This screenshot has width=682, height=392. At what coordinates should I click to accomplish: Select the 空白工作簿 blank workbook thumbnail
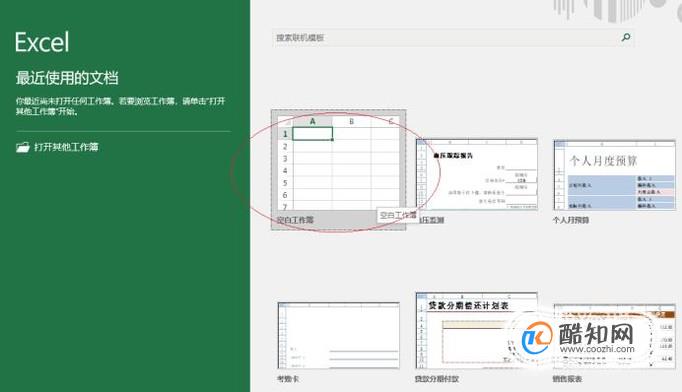pos(338,163)
